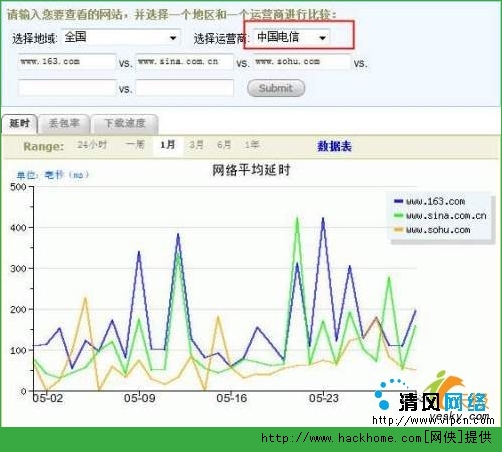Viewport: 502px width, 452px height.
Task: Click the chart title 网络平均延时
Action: point(251,170)
